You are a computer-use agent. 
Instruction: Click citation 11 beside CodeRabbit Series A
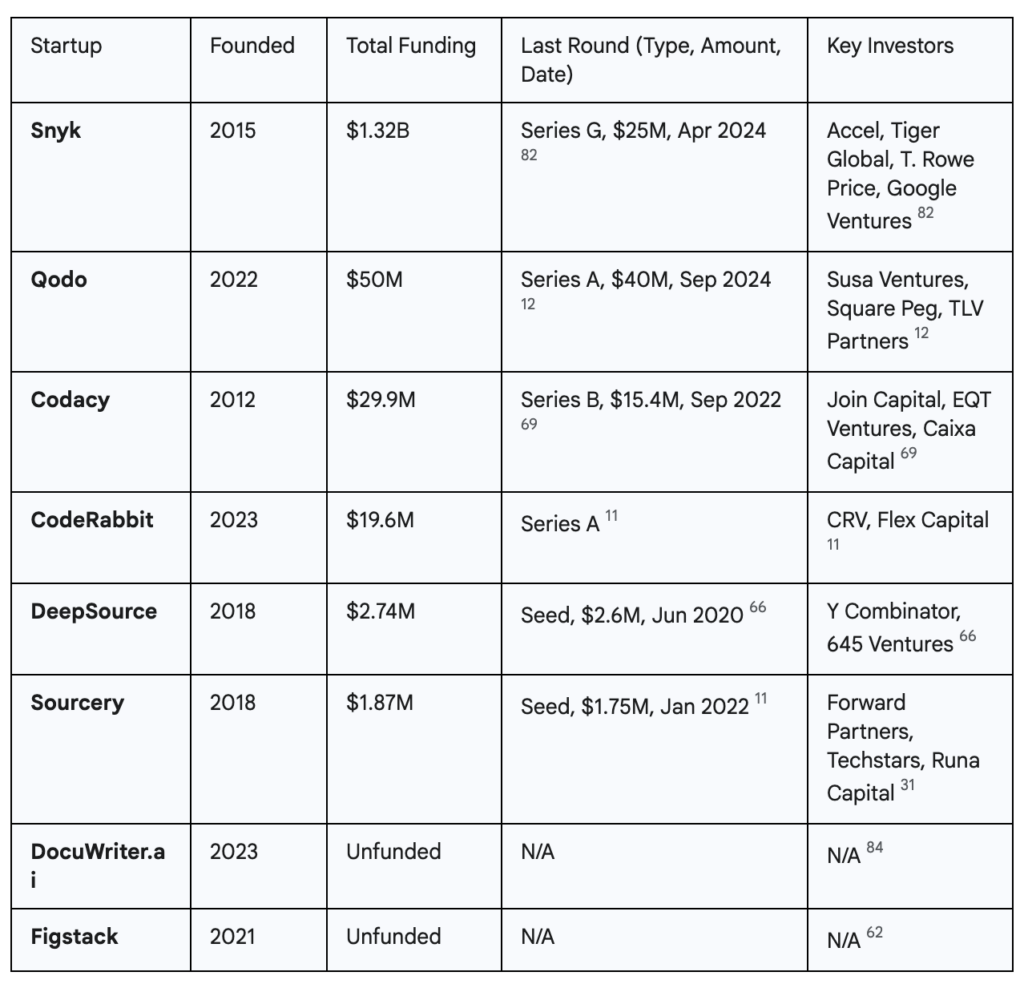pos(611,516)
